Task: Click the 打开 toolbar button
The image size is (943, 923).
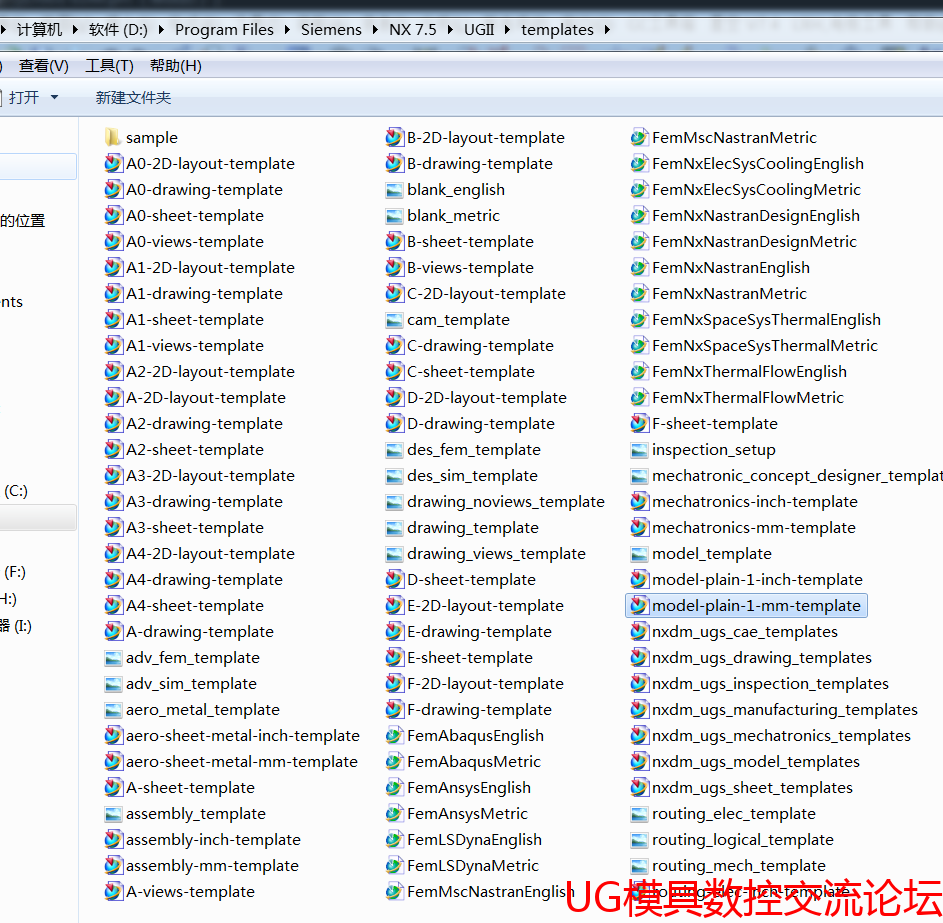Action: click(x=24, y=97)
